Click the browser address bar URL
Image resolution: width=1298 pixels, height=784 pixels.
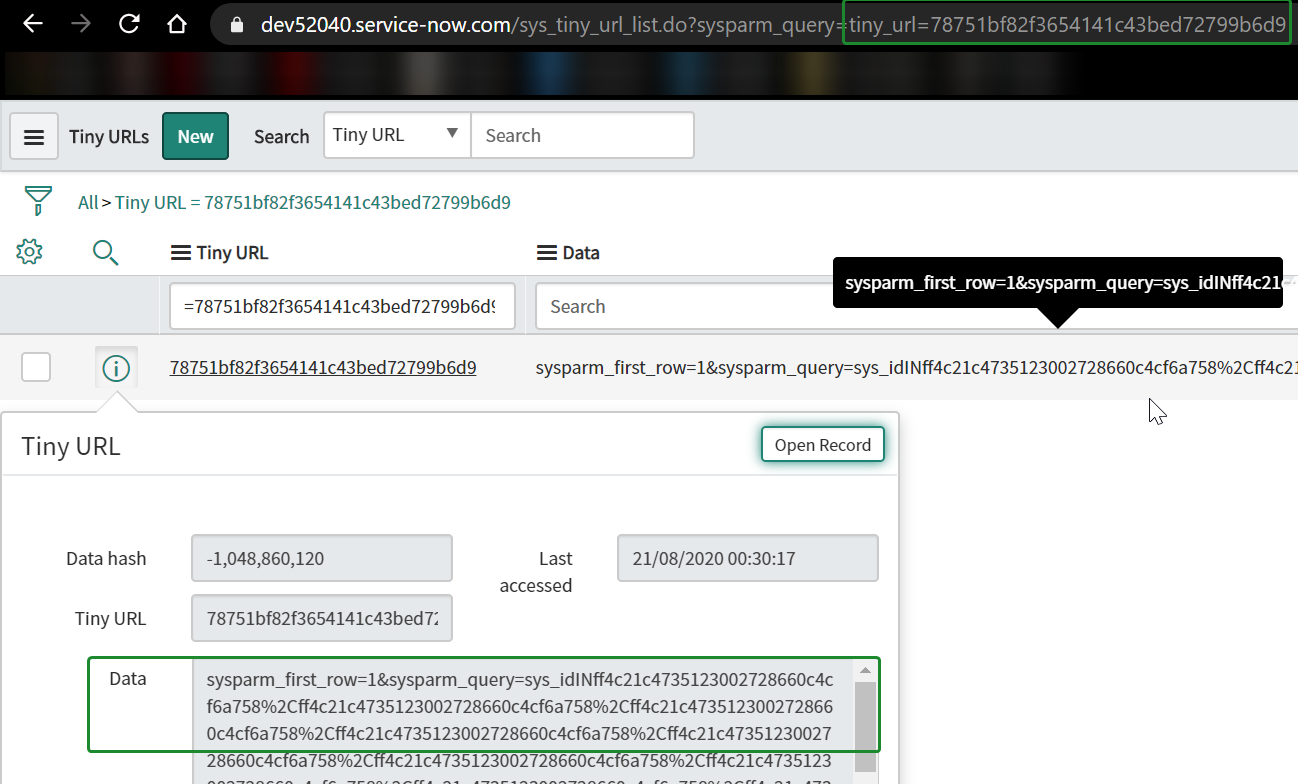click(x=772, y=25)
